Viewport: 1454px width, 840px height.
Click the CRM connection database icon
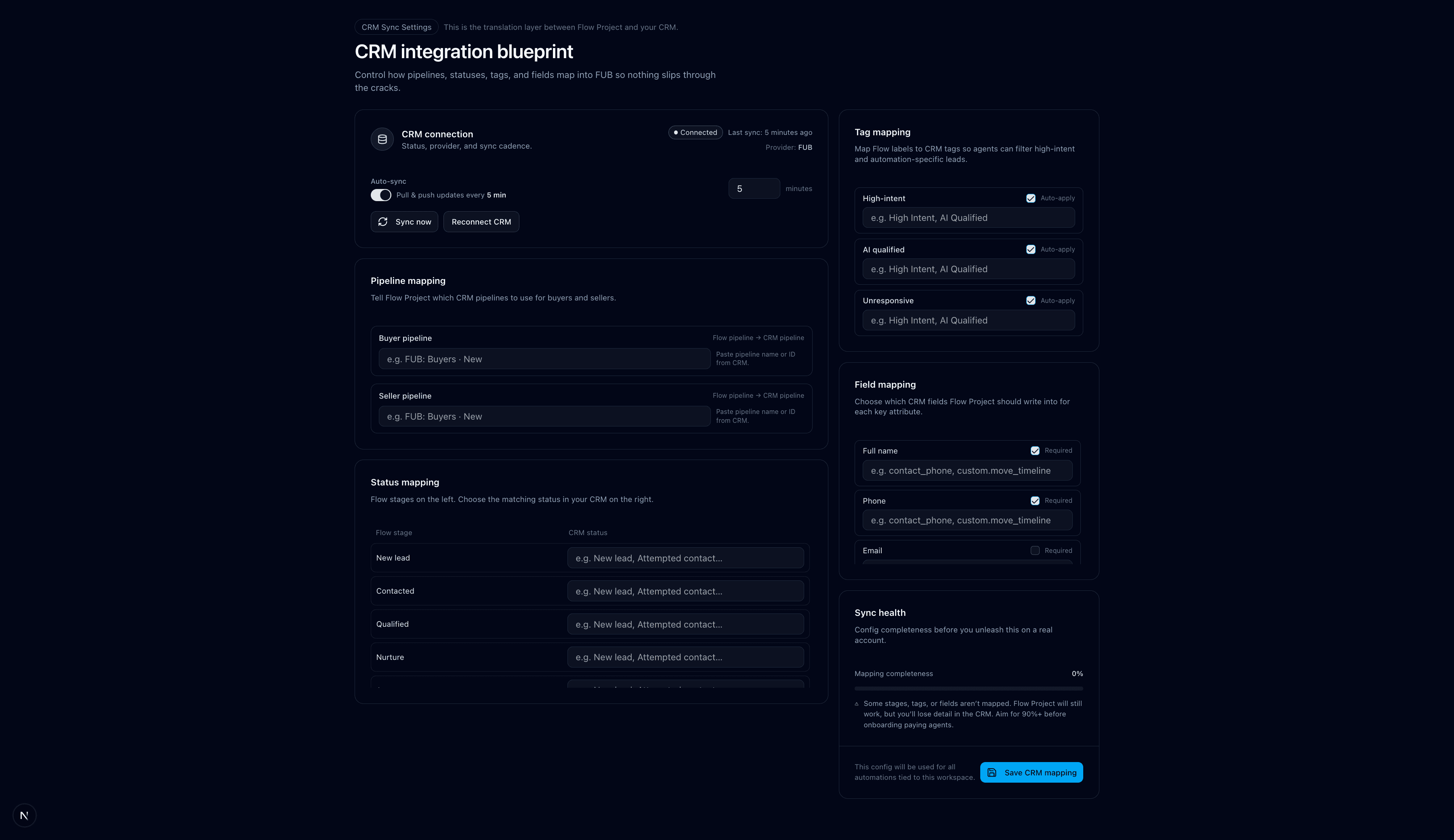(382, 139)
